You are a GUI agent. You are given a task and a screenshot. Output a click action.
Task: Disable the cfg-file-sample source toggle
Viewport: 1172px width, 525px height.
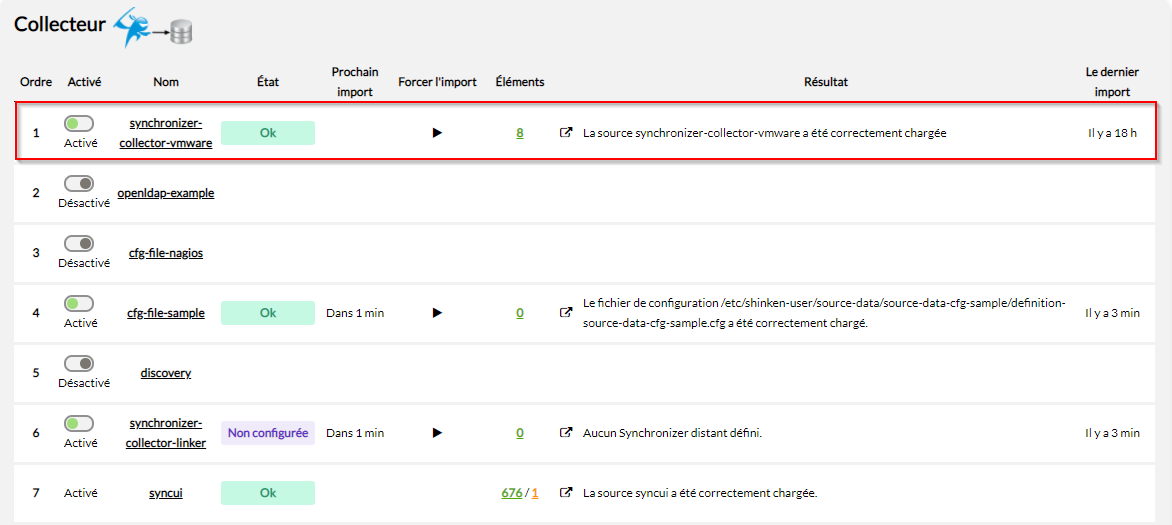click(78, 303)
